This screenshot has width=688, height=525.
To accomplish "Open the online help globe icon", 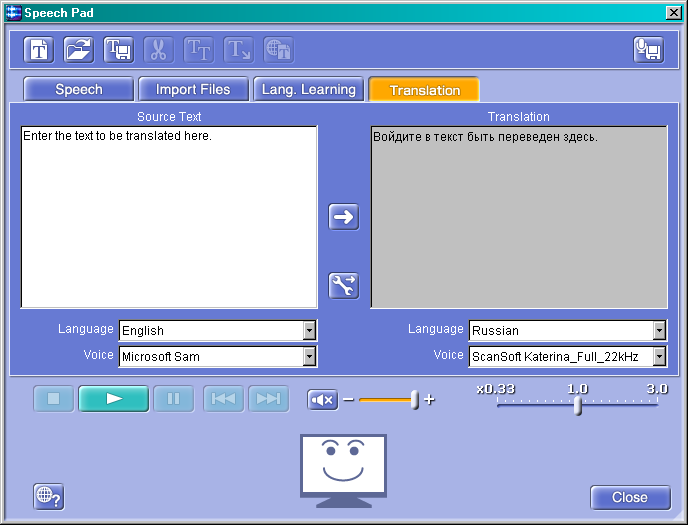I will click(x=48, y=496).
